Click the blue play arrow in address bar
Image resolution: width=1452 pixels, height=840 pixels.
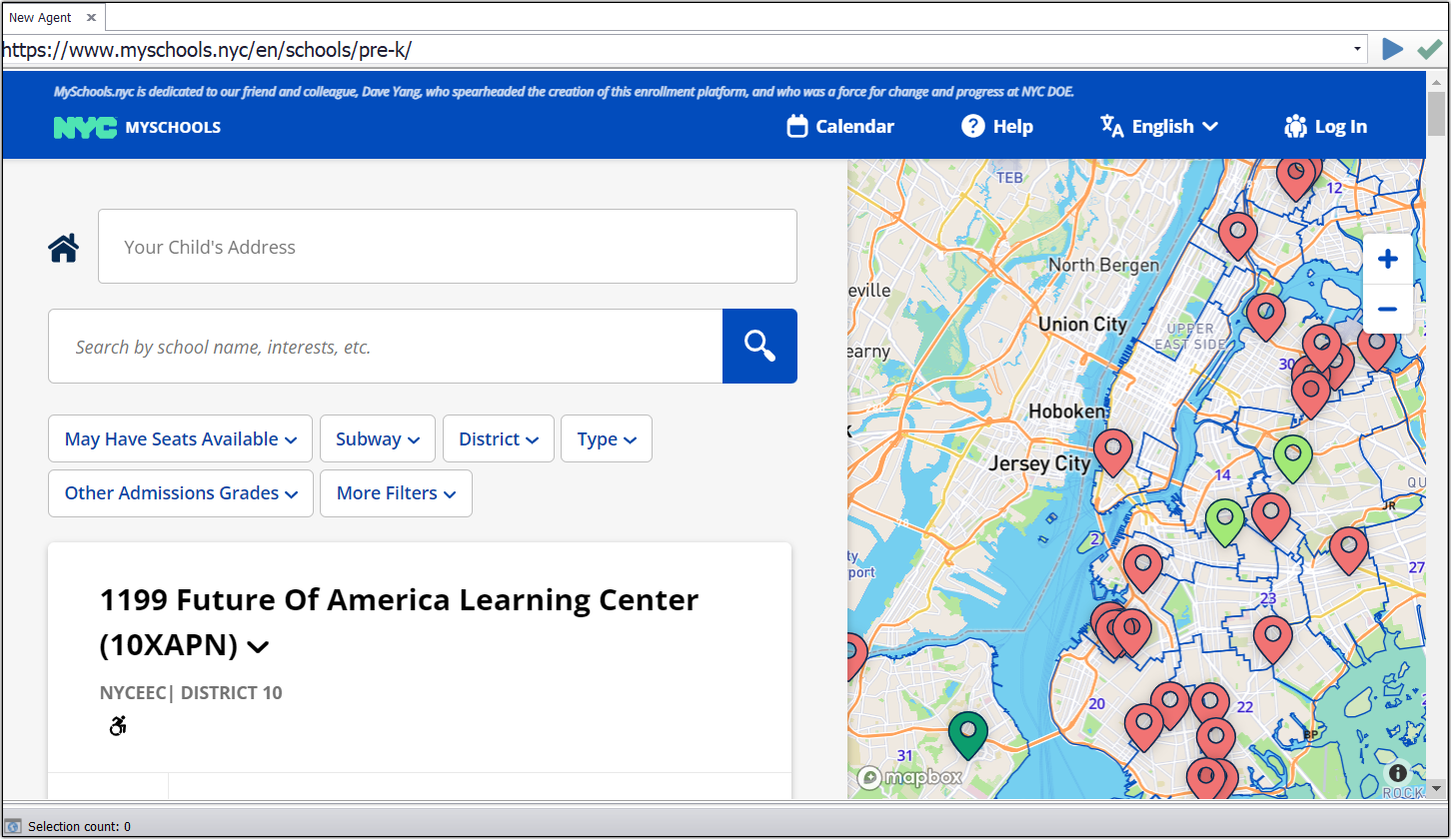[x=1392, y=49]
